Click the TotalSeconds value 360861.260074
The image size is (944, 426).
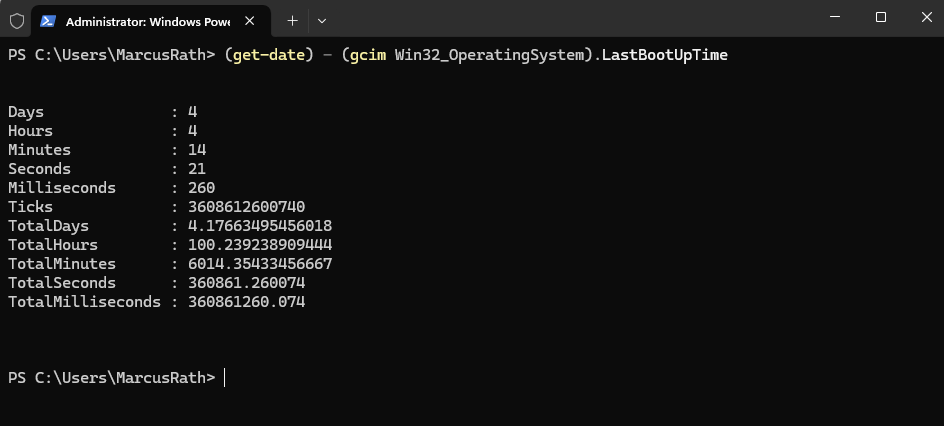tap(247, 283)
